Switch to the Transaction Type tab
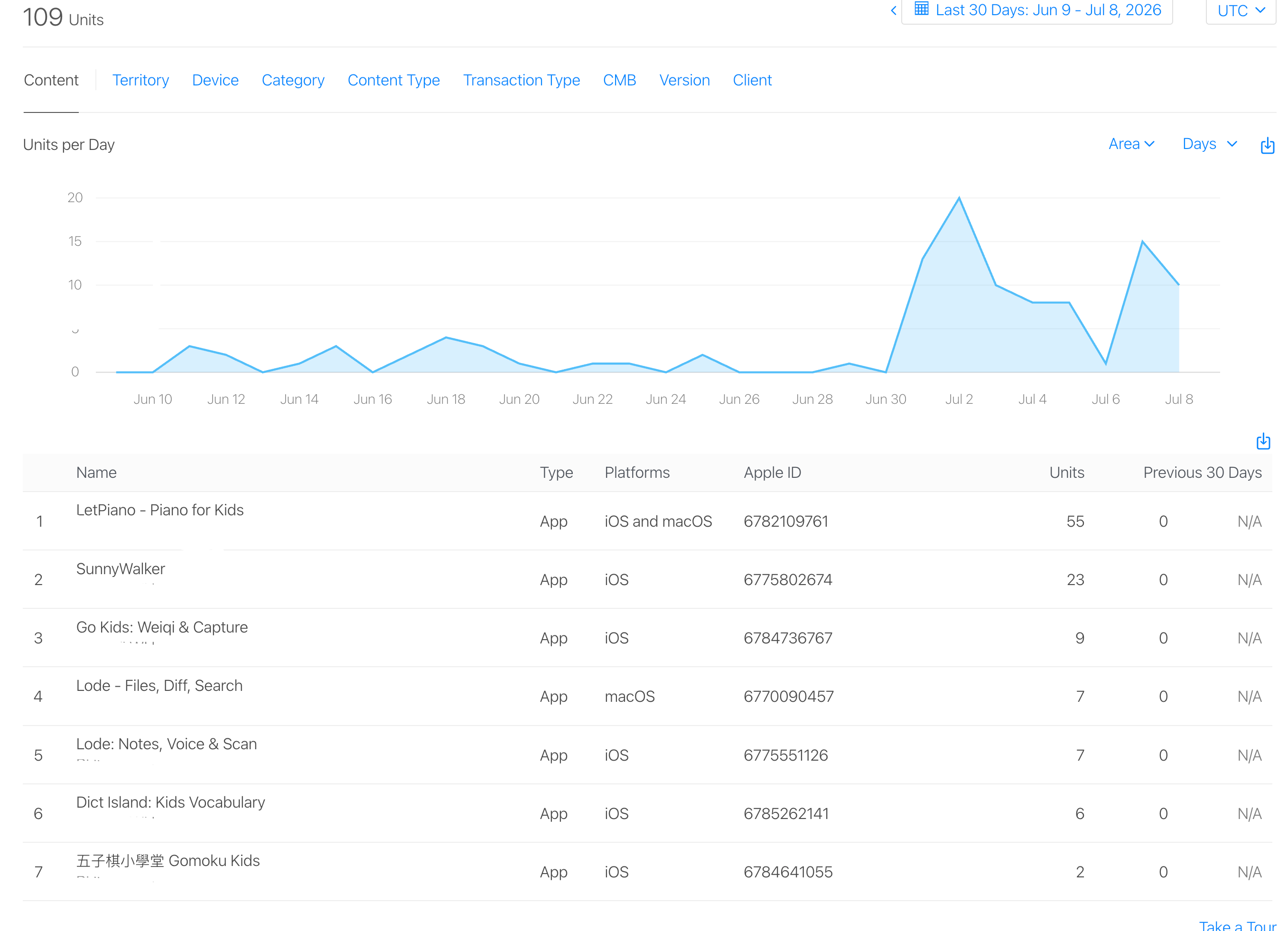 click(522, 80)
